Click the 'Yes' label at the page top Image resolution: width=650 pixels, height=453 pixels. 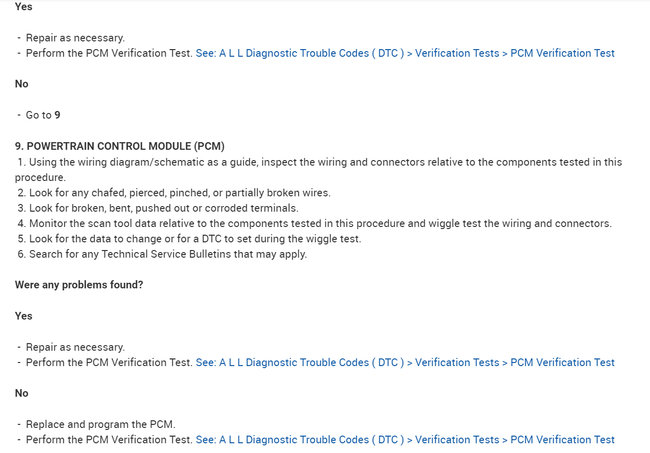click(24, 6)
